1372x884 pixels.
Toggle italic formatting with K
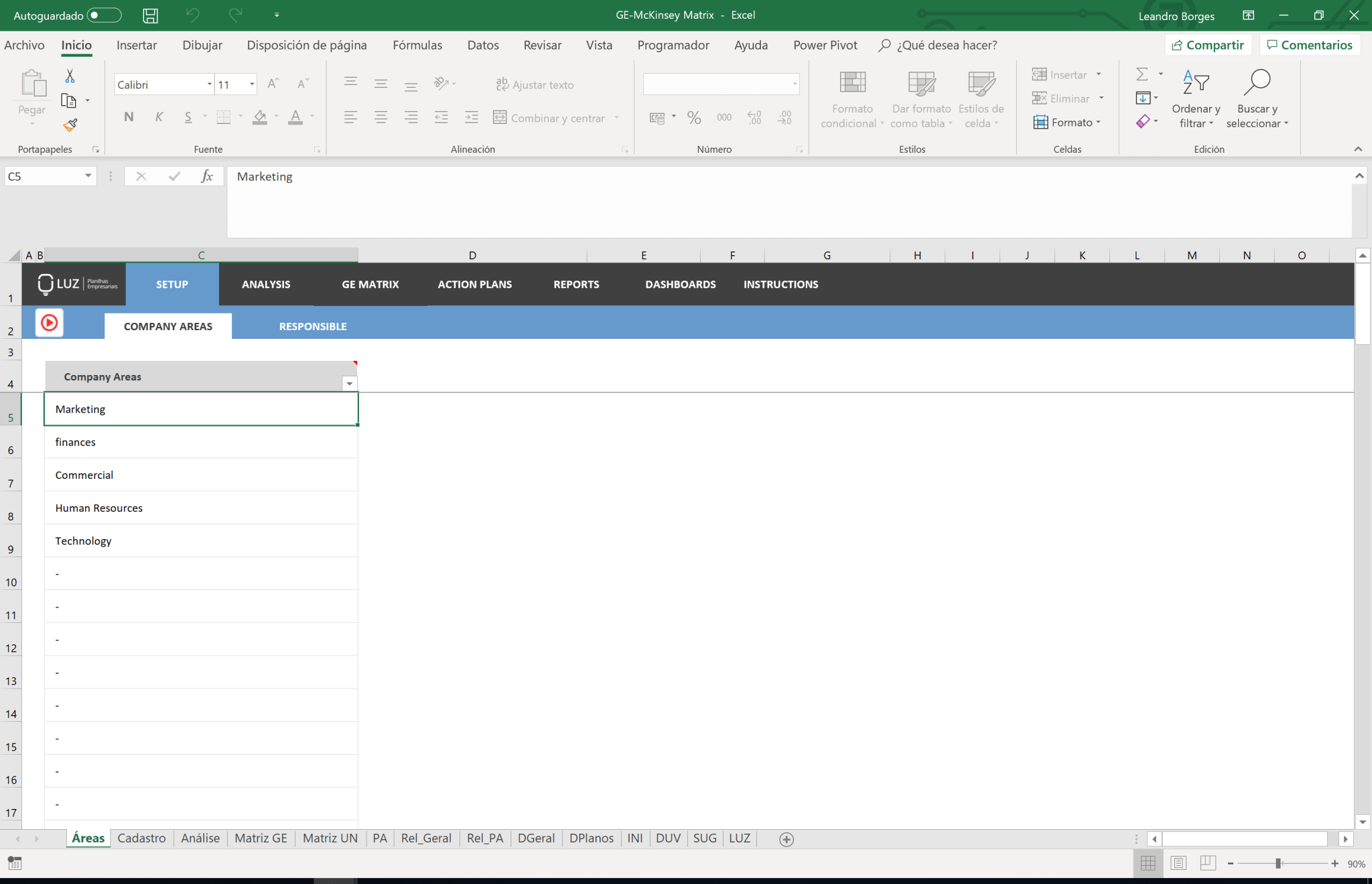pos(158,117)
